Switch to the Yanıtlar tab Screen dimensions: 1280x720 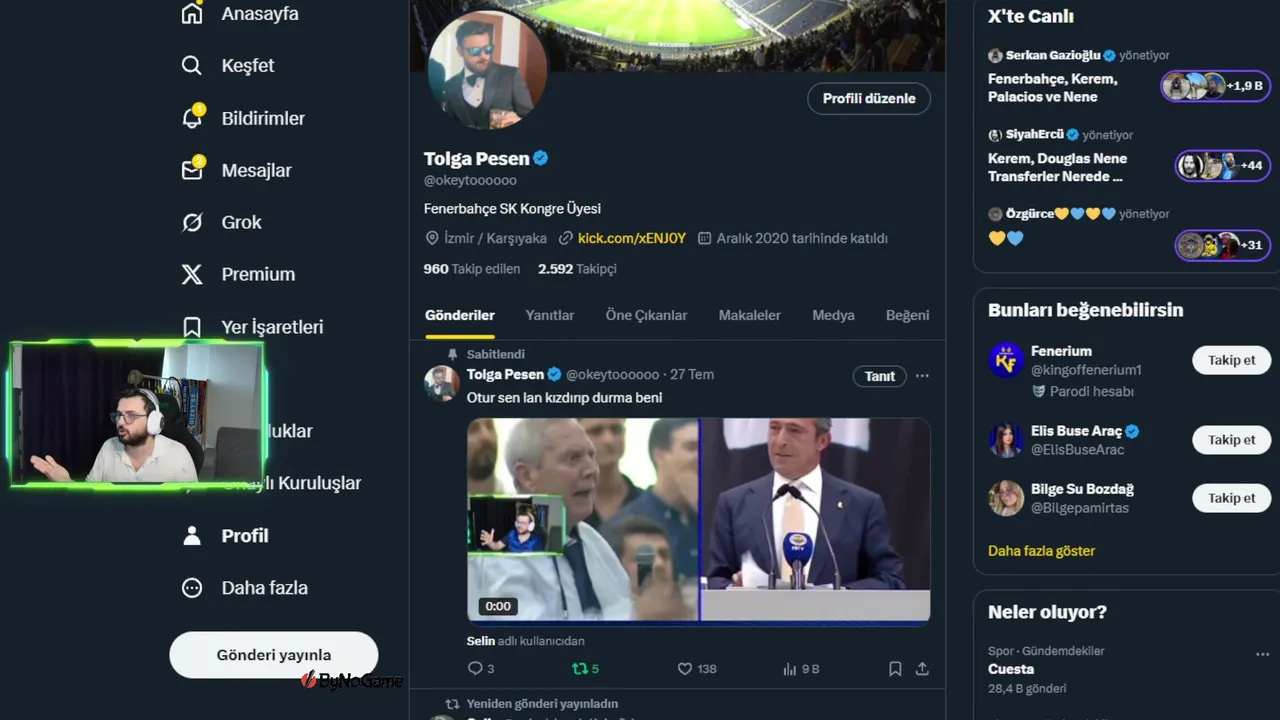(550, 315)
